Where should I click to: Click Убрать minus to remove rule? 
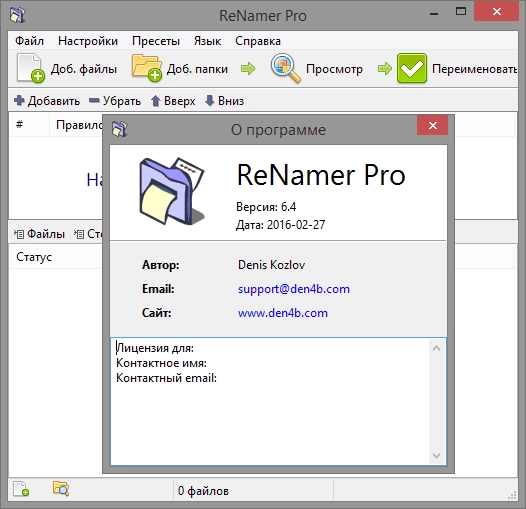[115, 101]
